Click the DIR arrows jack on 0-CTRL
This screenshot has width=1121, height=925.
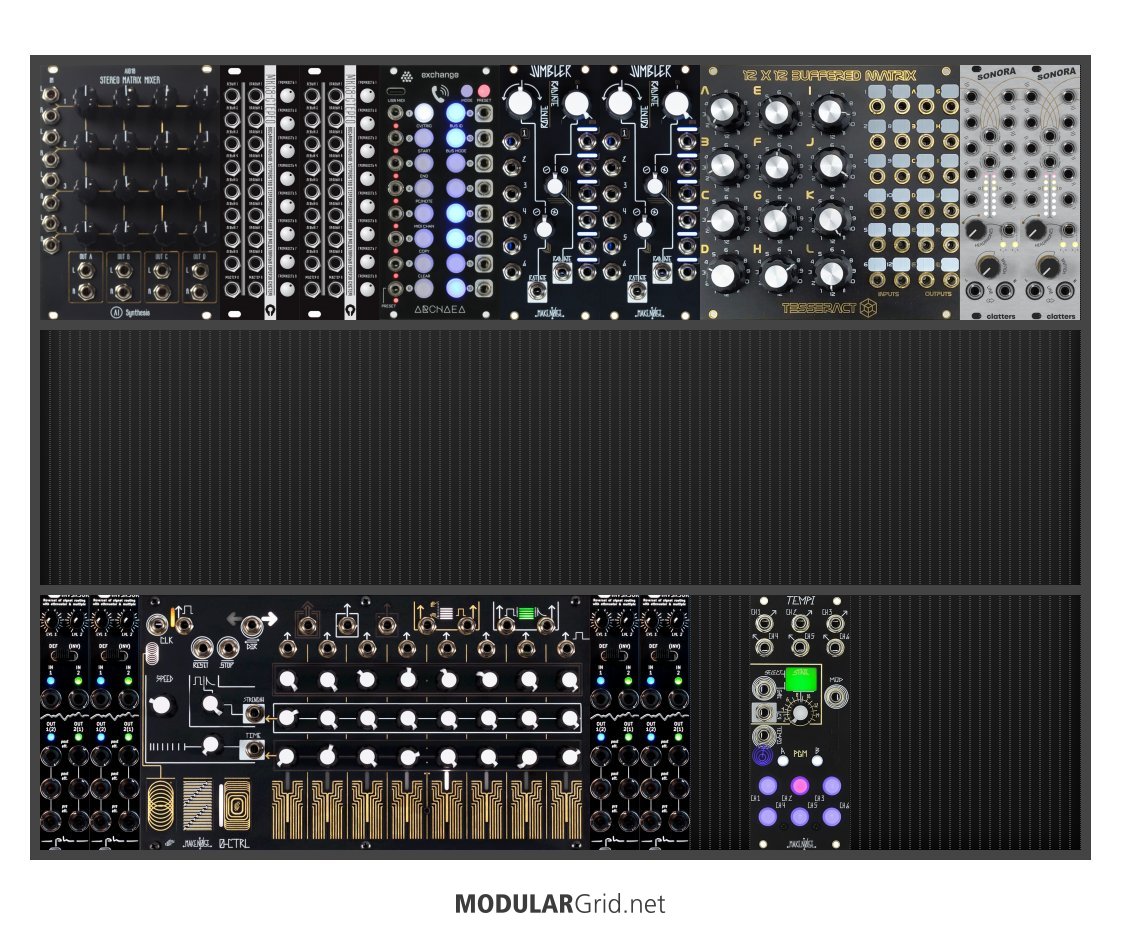coord(251,626)
